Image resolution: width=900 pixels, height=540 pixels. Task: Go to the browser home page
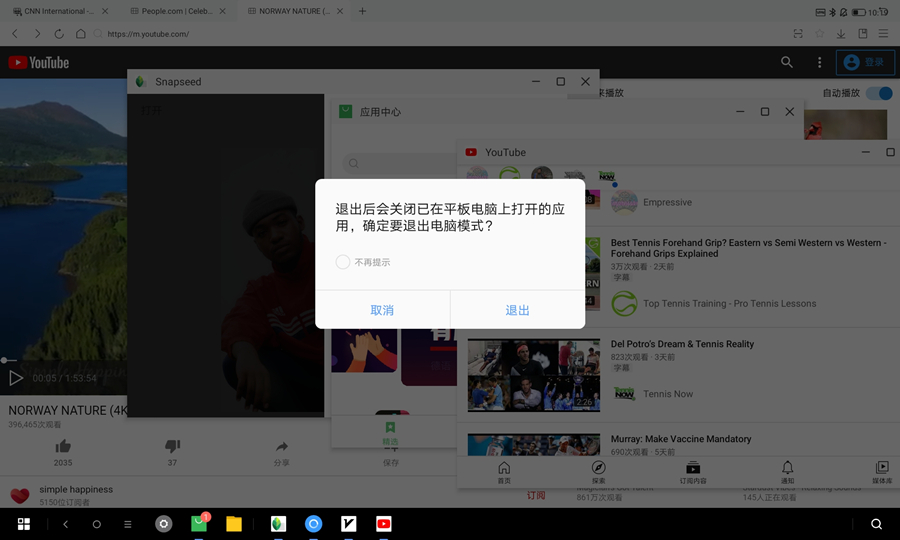click(81, 34)
